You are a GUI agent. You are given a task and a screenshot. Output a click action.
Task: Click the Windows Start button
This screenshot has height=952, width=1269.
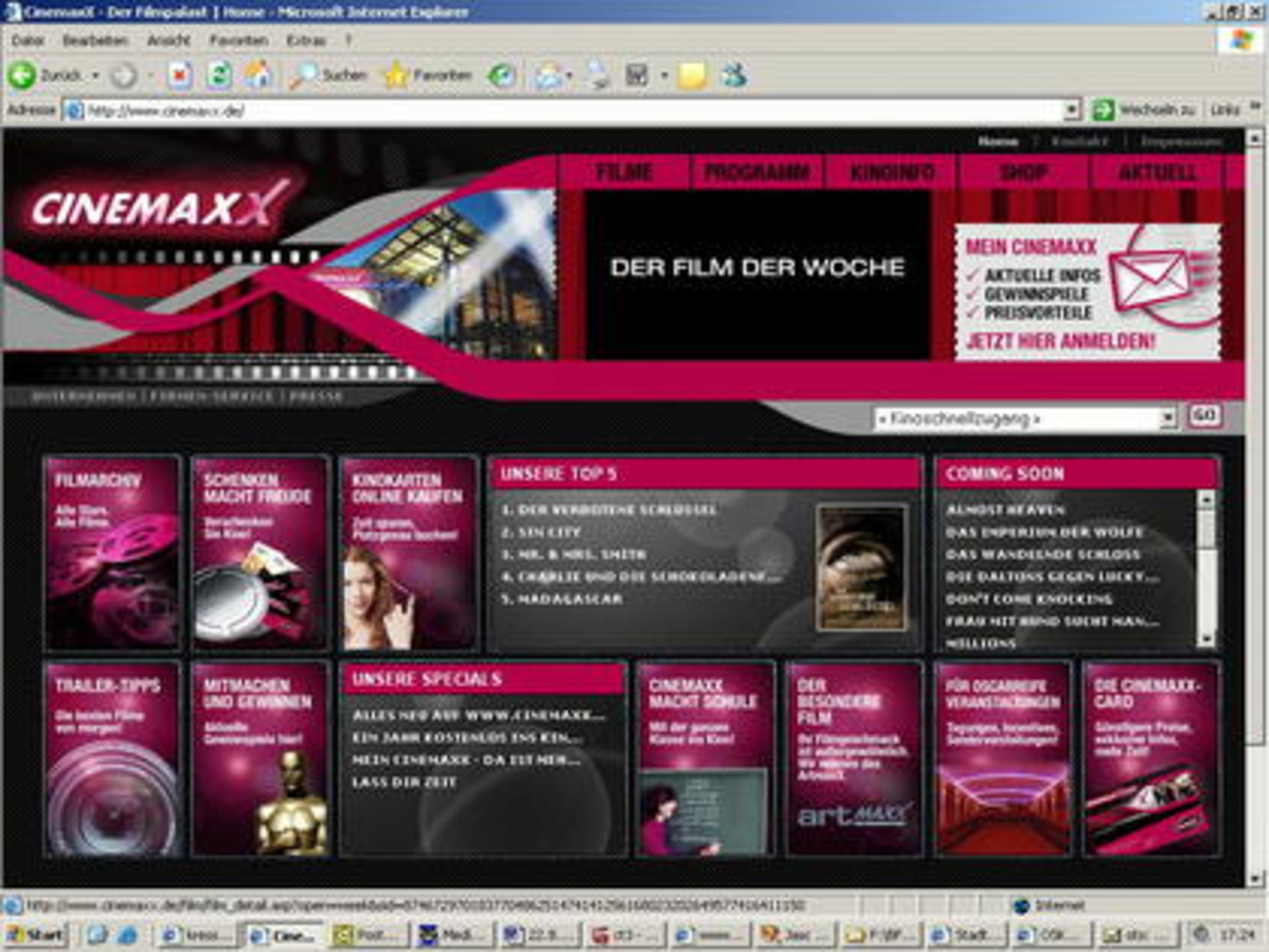[35, 934]
